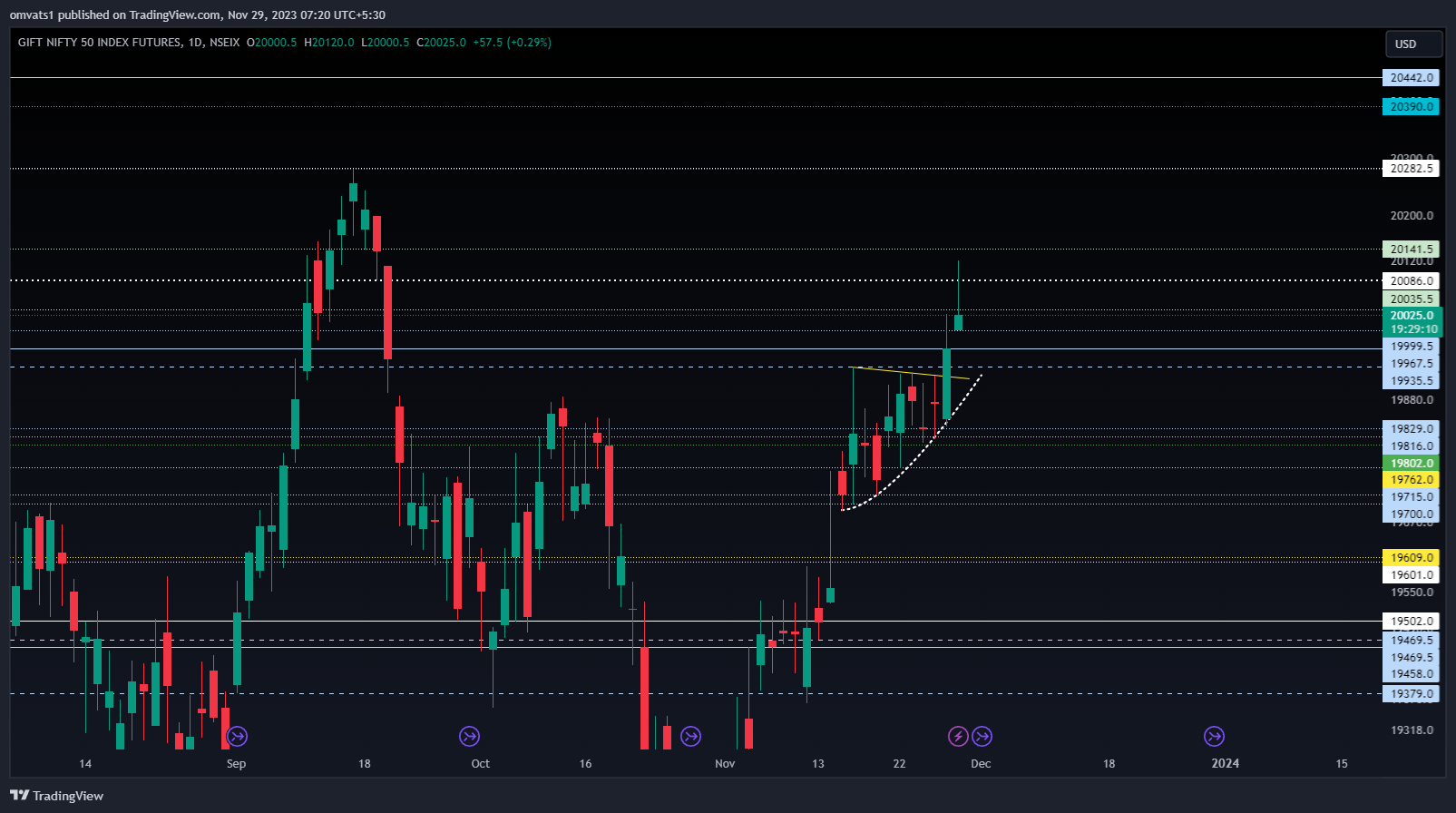Click the 19880.0 price scale value
The image size is (1456, 813).
click(x=1412, y=400)
